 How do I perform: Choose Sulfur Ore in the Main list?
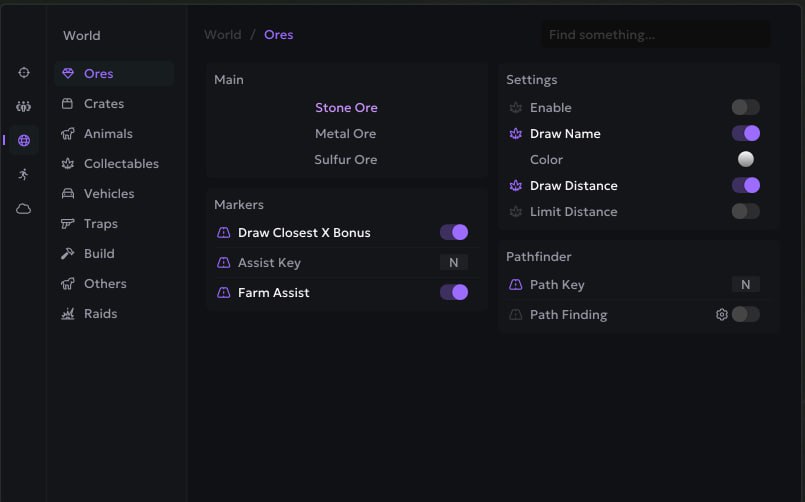tap(346, 160)
